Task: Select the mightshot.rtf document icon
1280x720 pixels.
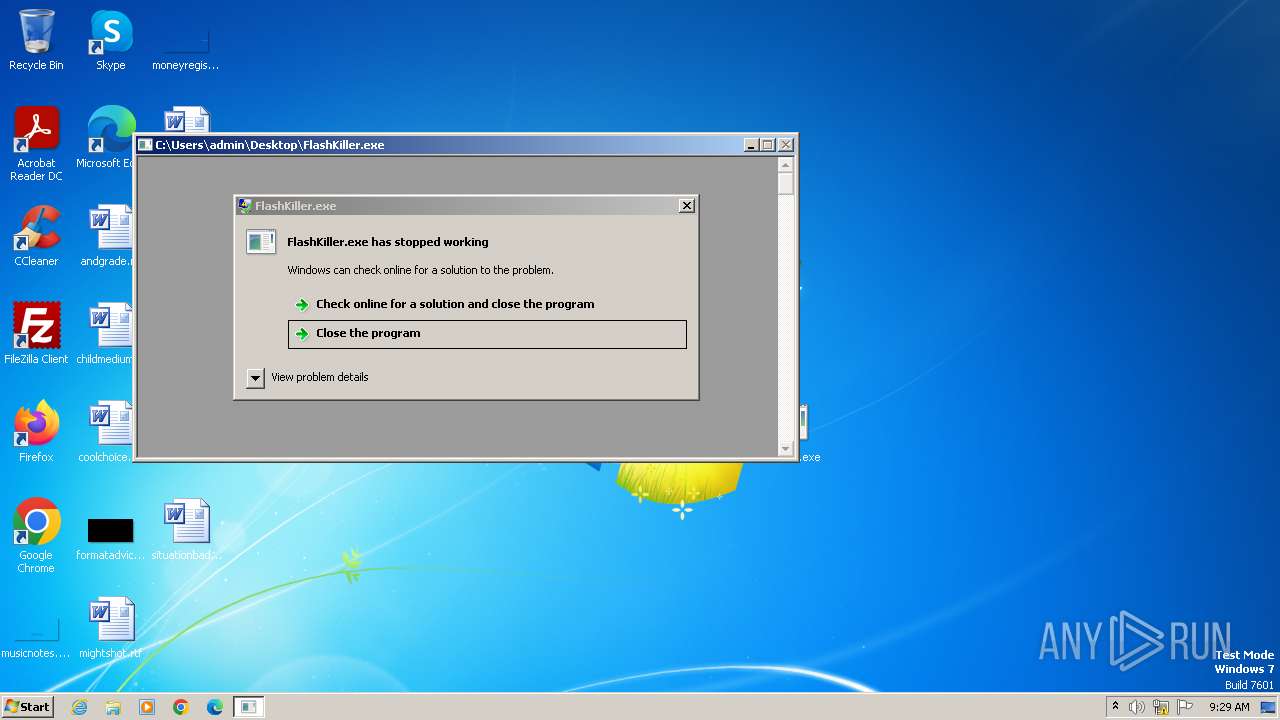Action: pyautogui.click(x=110, y=628)
